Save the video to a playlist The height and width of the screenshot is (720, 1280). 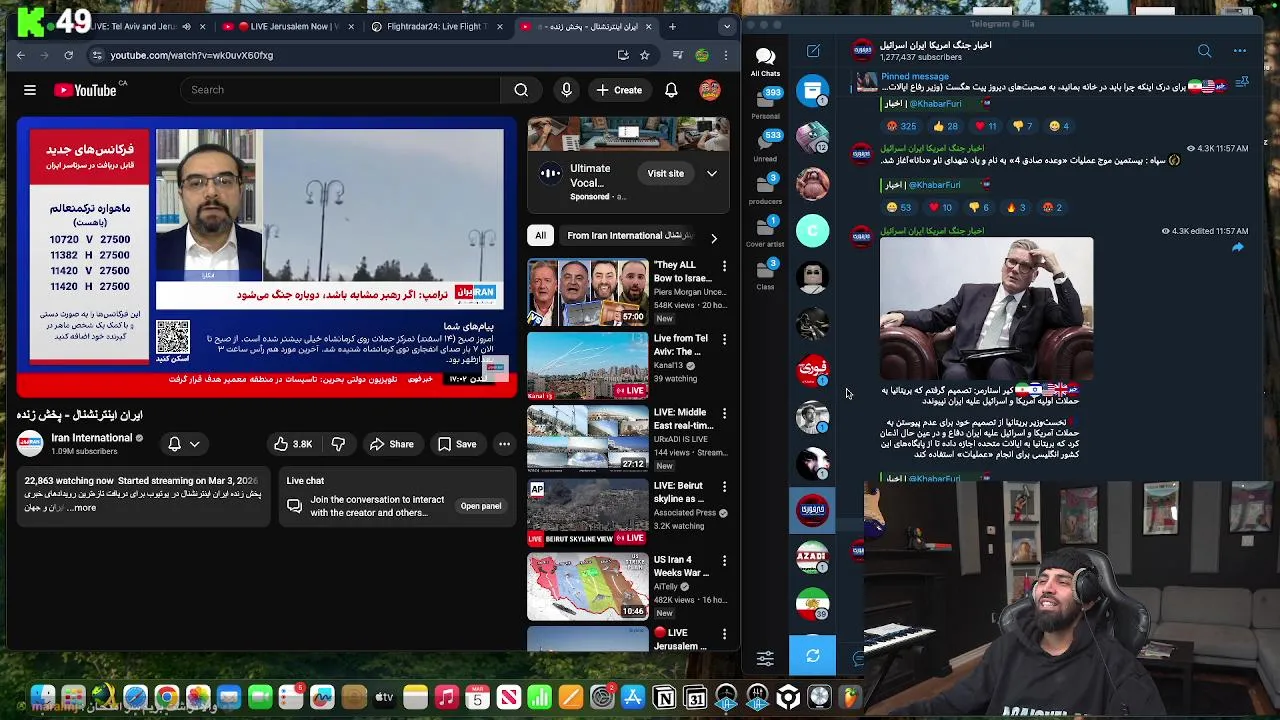(457, 444)
